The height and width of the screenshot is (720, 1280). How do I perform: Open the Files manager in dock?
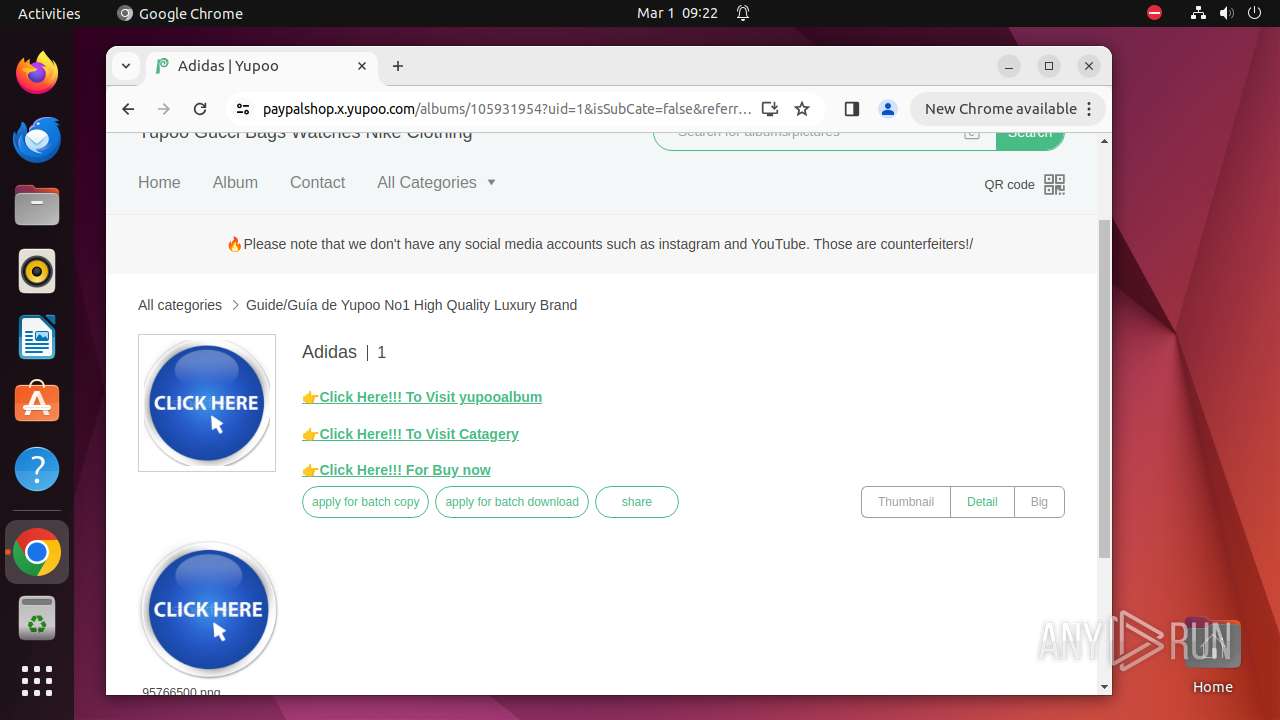point(37,205)
